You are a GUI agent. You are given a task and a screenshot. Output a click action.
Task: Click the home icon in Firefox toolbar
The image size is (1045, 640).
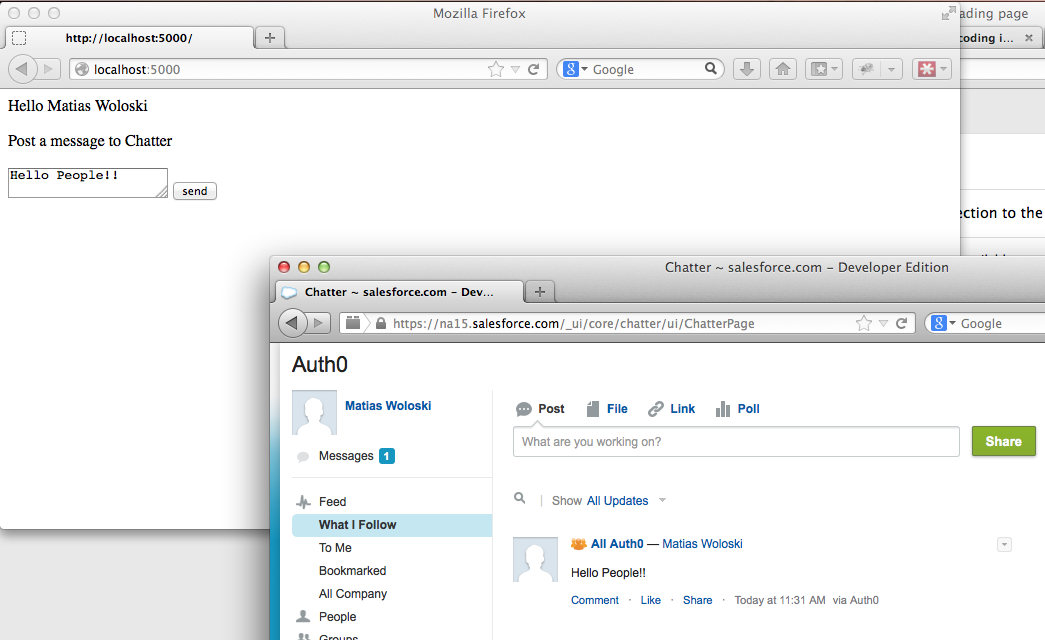[x=783, y=69]
